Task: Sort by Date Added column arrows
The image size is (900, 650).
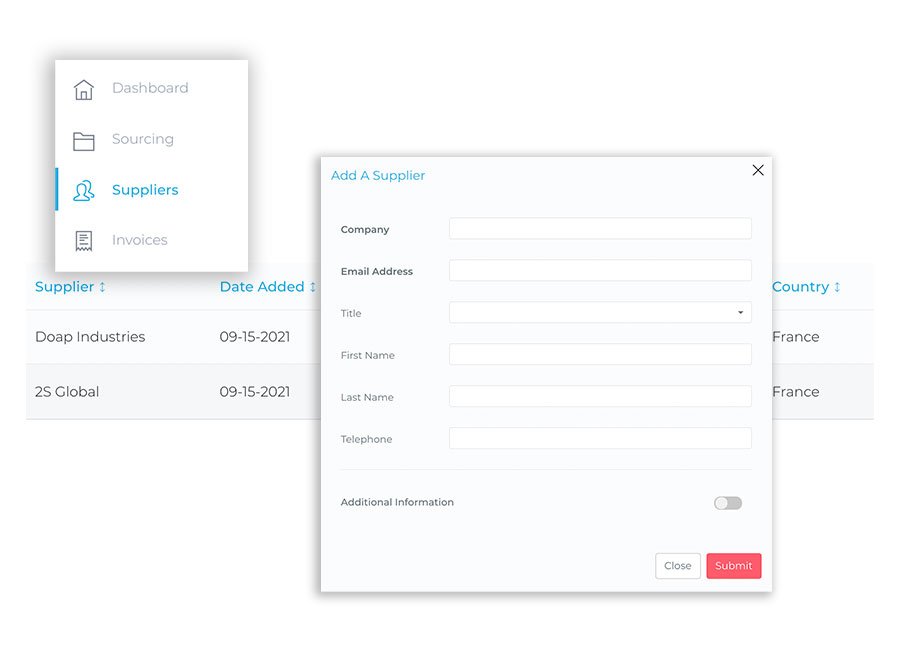Action: (312, 287)
